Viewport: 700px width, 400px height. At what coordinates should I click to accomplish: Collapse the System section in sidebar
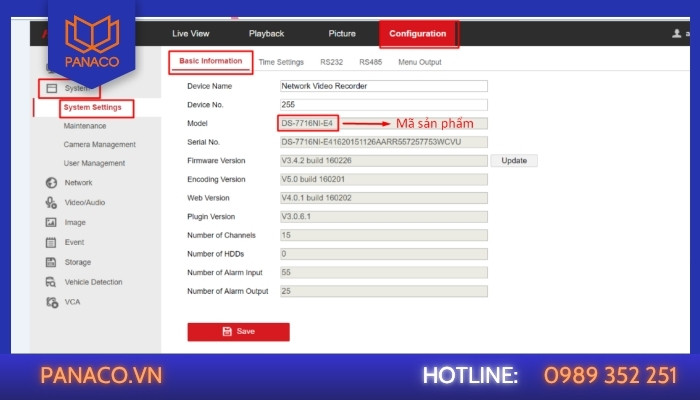69,88
